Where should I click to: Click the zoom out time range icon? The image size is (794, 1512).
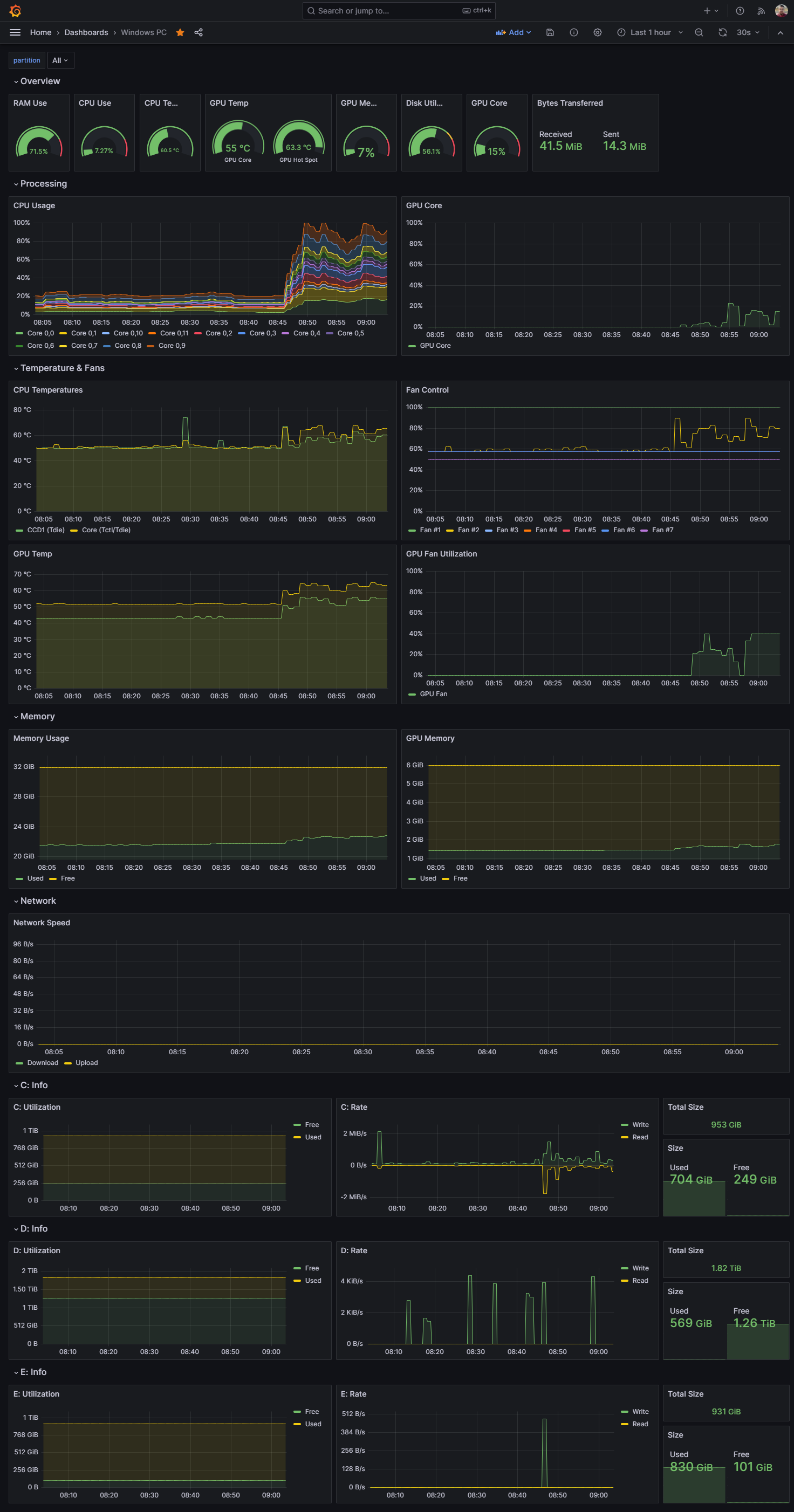click(699, 32)
